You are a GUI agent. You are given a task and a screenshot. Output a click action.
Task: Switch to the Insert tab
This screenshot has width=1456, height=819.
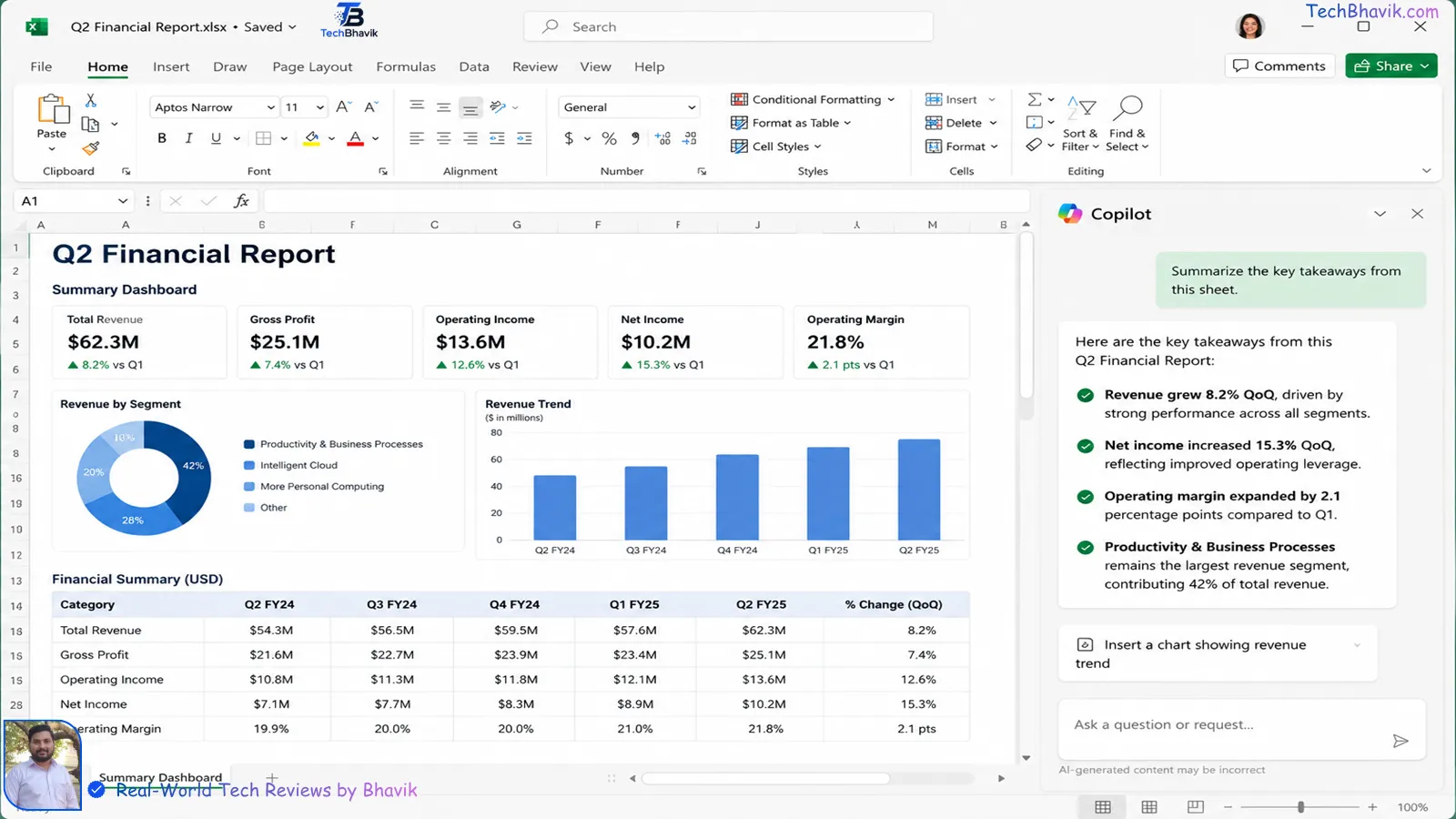[171, 66]
